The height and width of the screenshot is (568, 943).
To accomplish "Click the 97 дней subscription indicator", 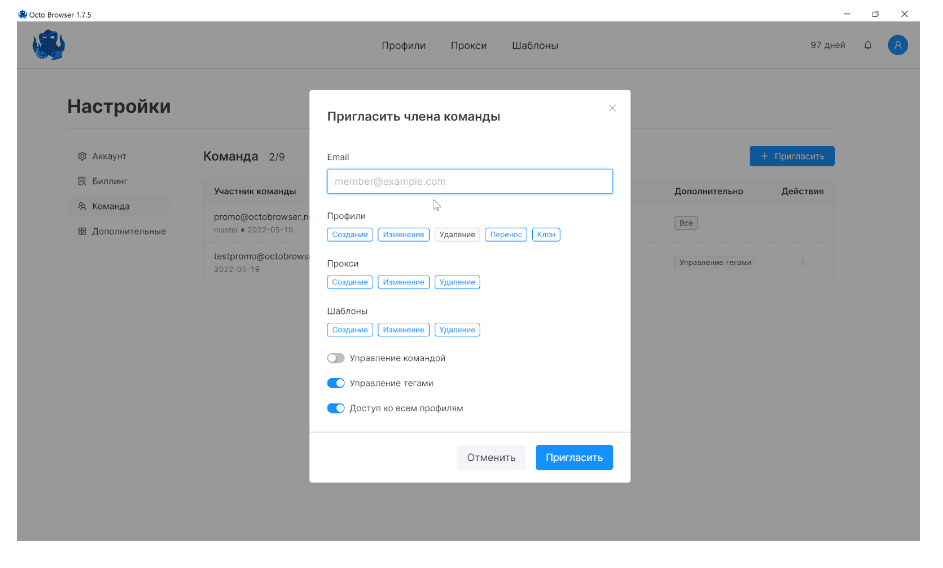I will (828, 45).
